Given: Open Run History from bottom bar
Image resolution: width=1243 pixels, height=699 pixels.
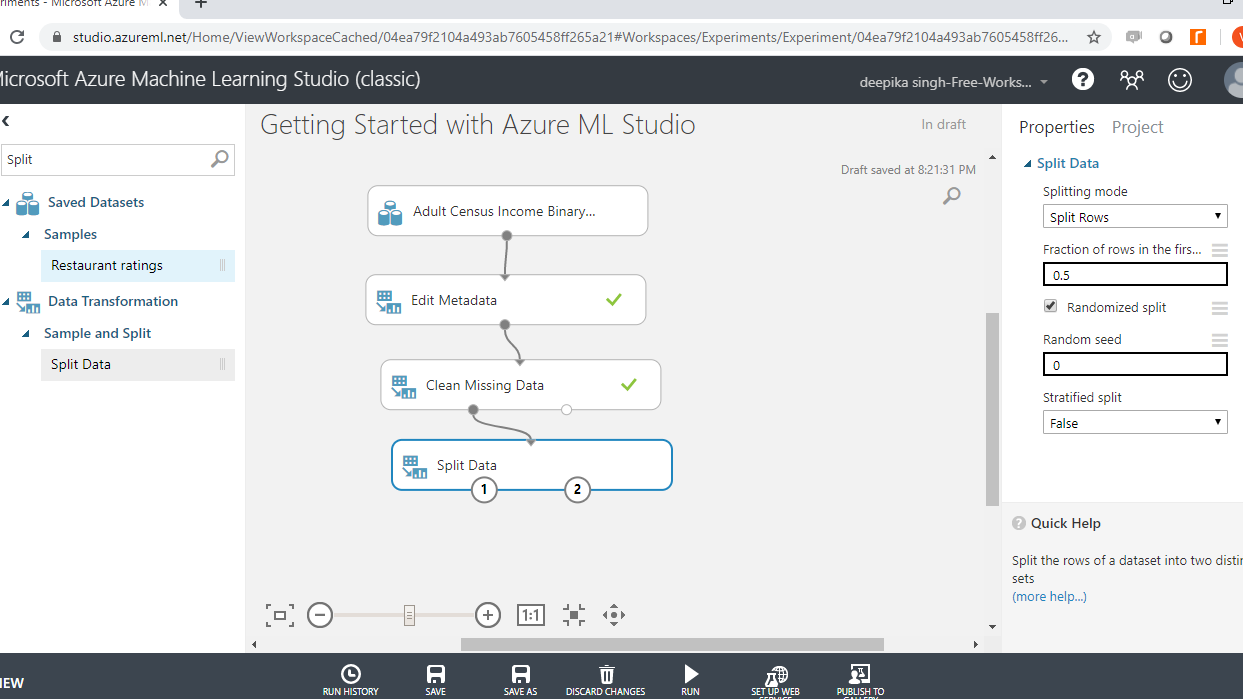Looking at the screenshot, I should coord(350,680).
